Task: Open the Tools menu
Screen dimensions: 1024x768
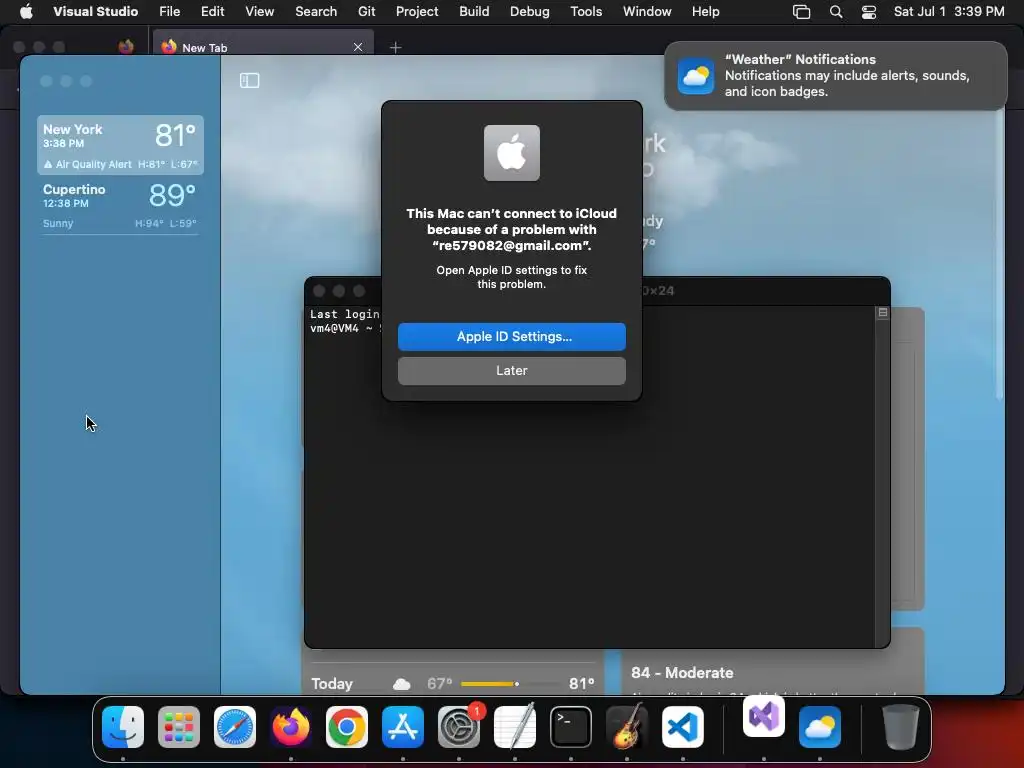Action: [x=586, y=11]
